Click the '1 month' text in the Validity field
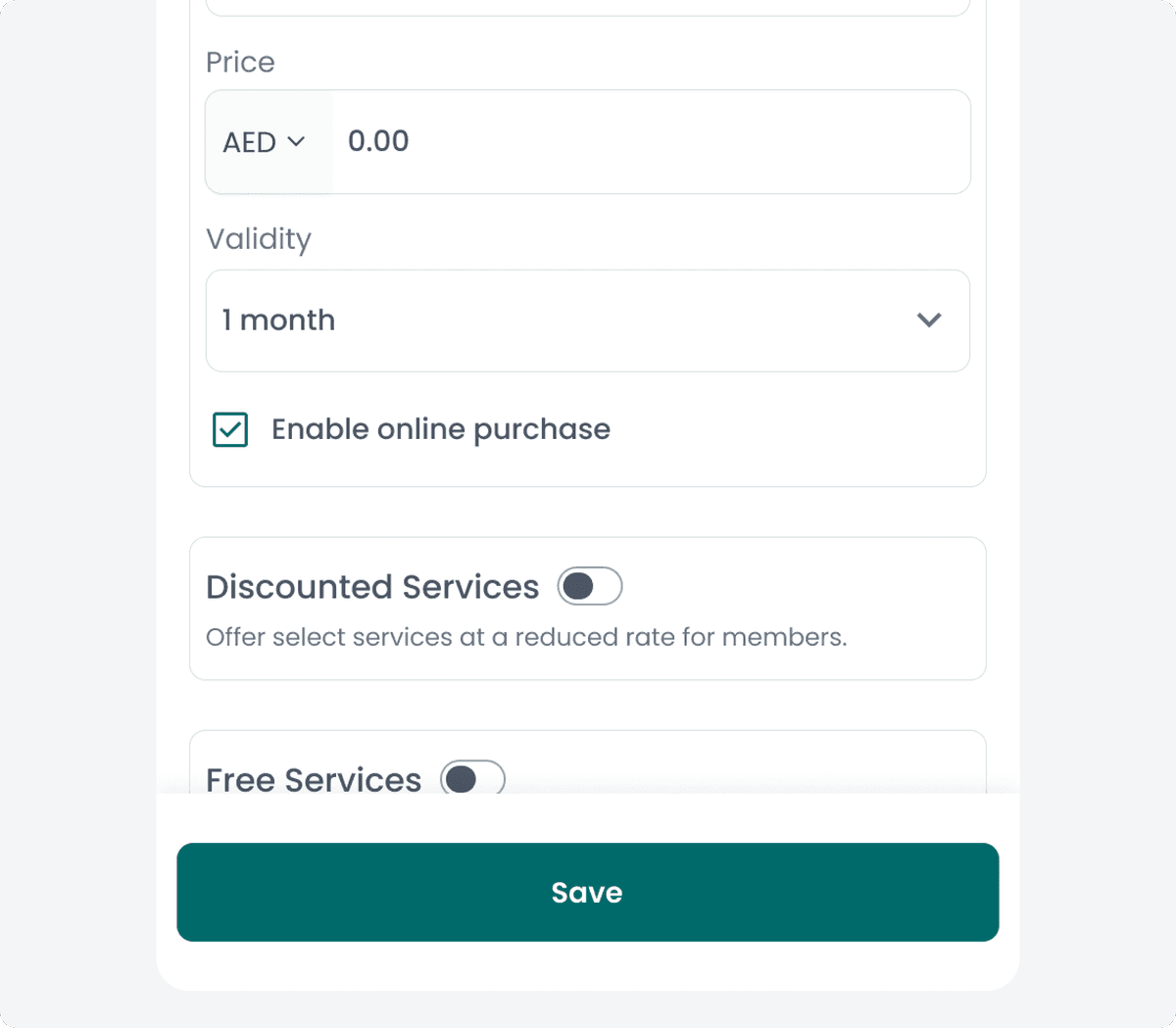Image resolution: width=1176 pixels, height=1028 pixels. tap(278, 320)
